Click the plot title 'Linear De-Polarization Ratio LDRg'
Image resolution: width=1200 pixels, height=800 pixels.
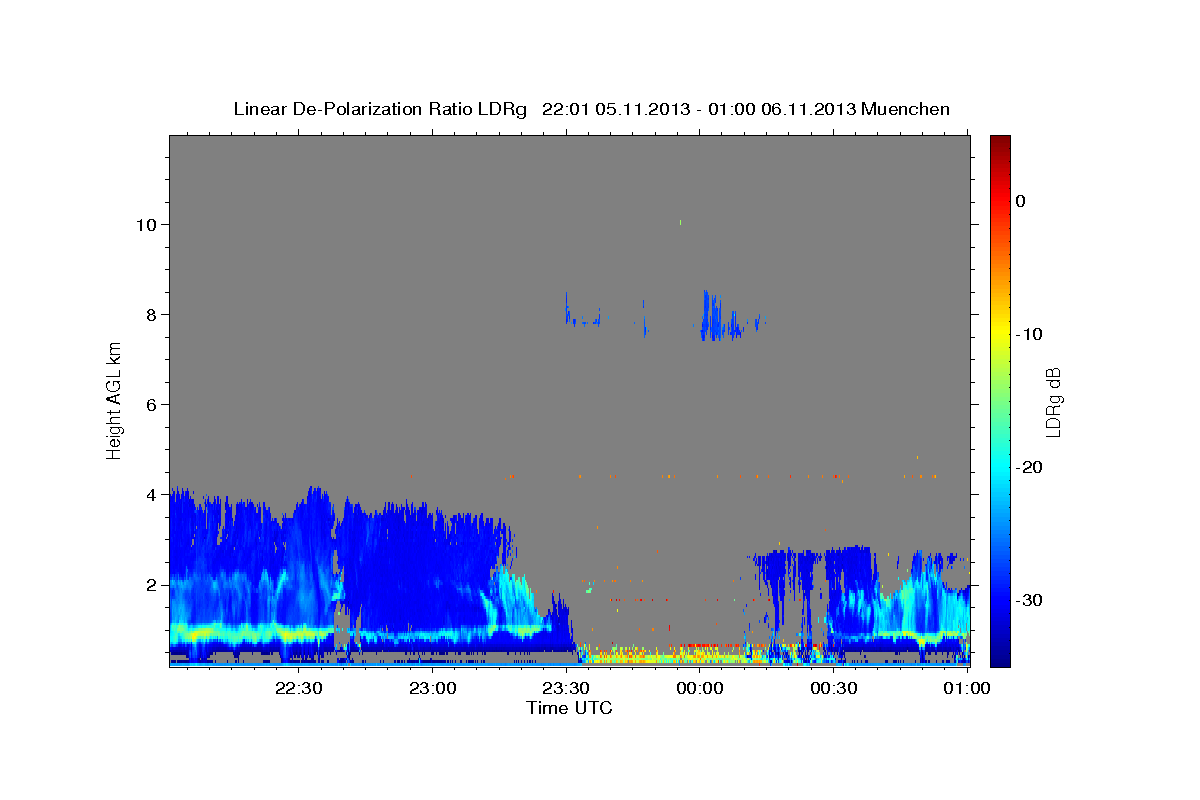[x=379, y=109]
